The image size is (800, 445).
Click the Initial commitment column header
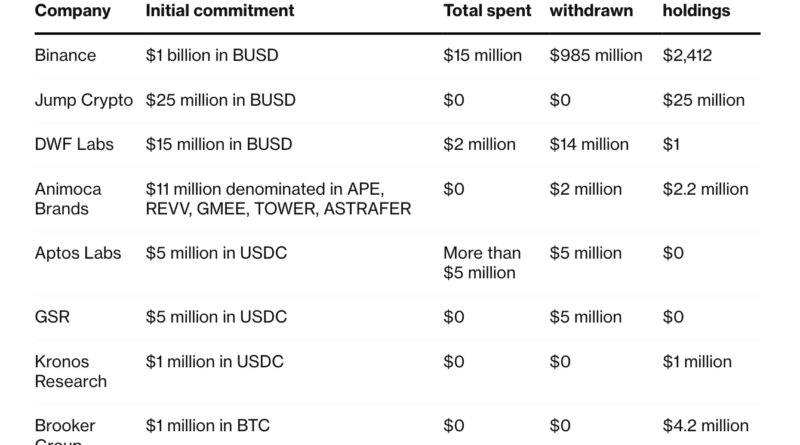221,12
